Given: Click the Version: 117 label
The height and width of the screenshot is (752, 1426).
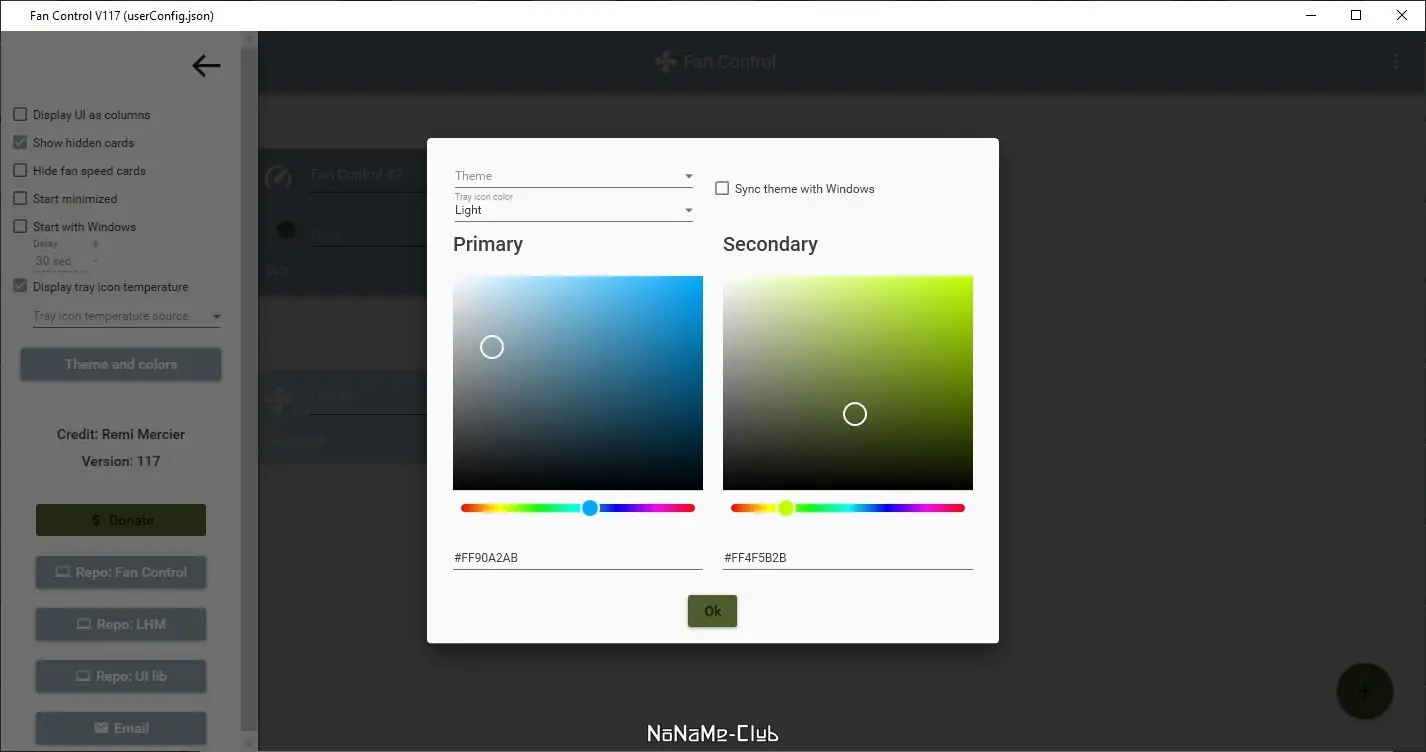Looking at the screenshot, I should pyautogui.click(x=121, y=461).
